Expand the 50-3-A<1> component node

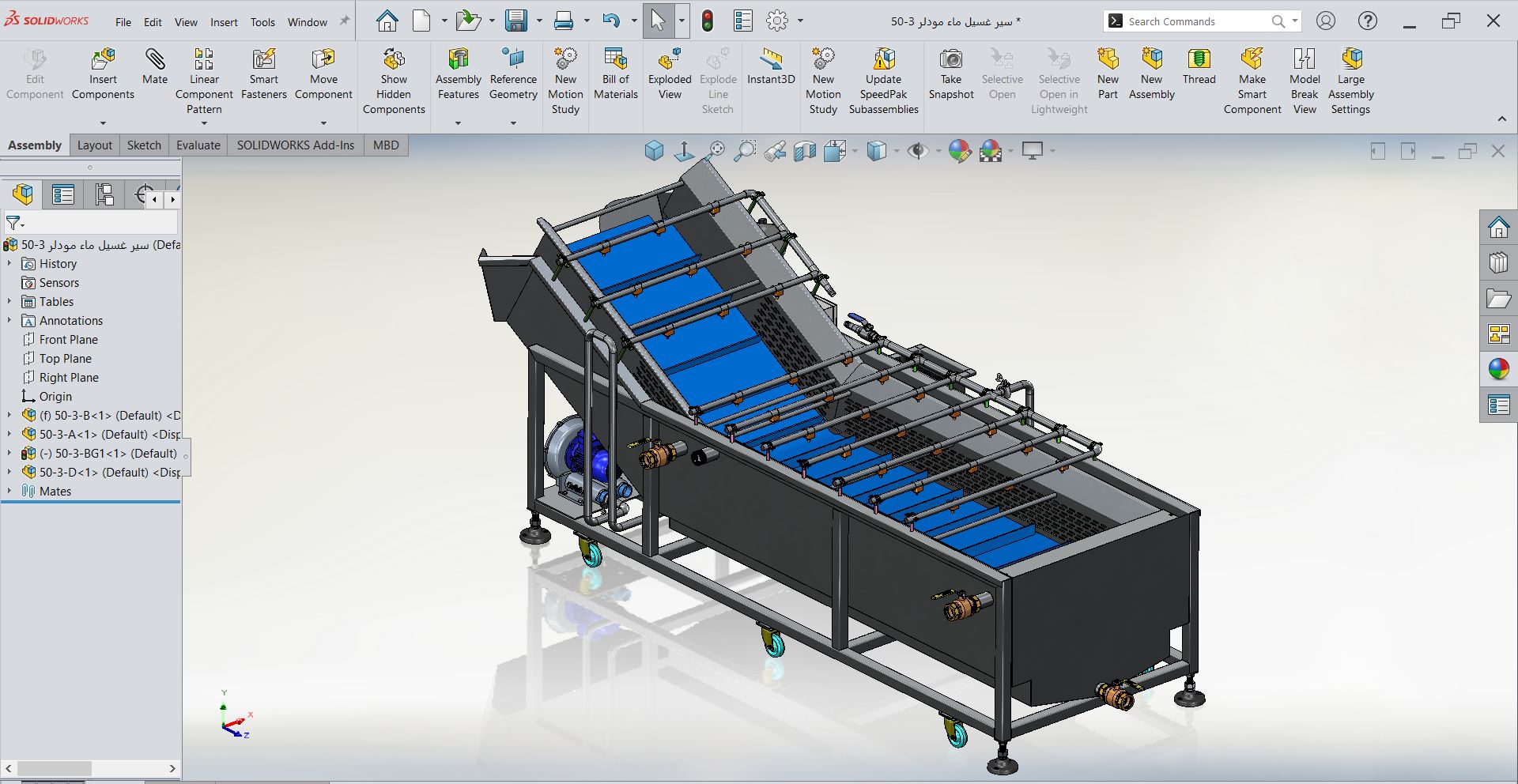9,434
